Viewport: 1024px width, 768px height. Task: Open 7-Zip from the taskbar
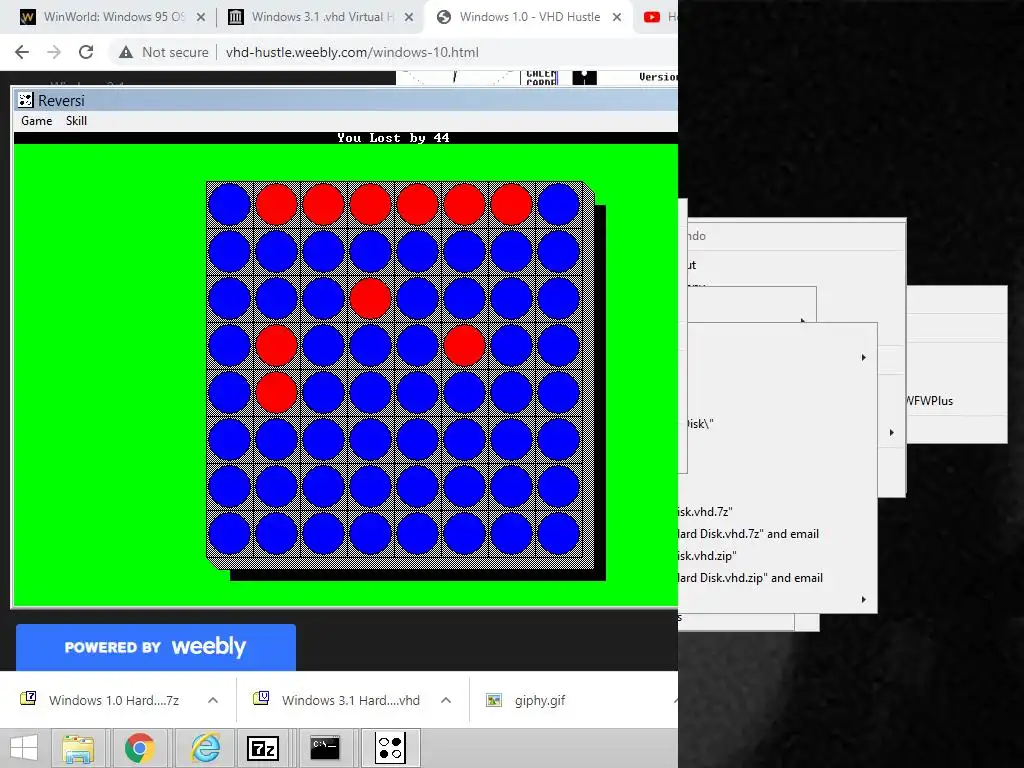click(263, 748)
